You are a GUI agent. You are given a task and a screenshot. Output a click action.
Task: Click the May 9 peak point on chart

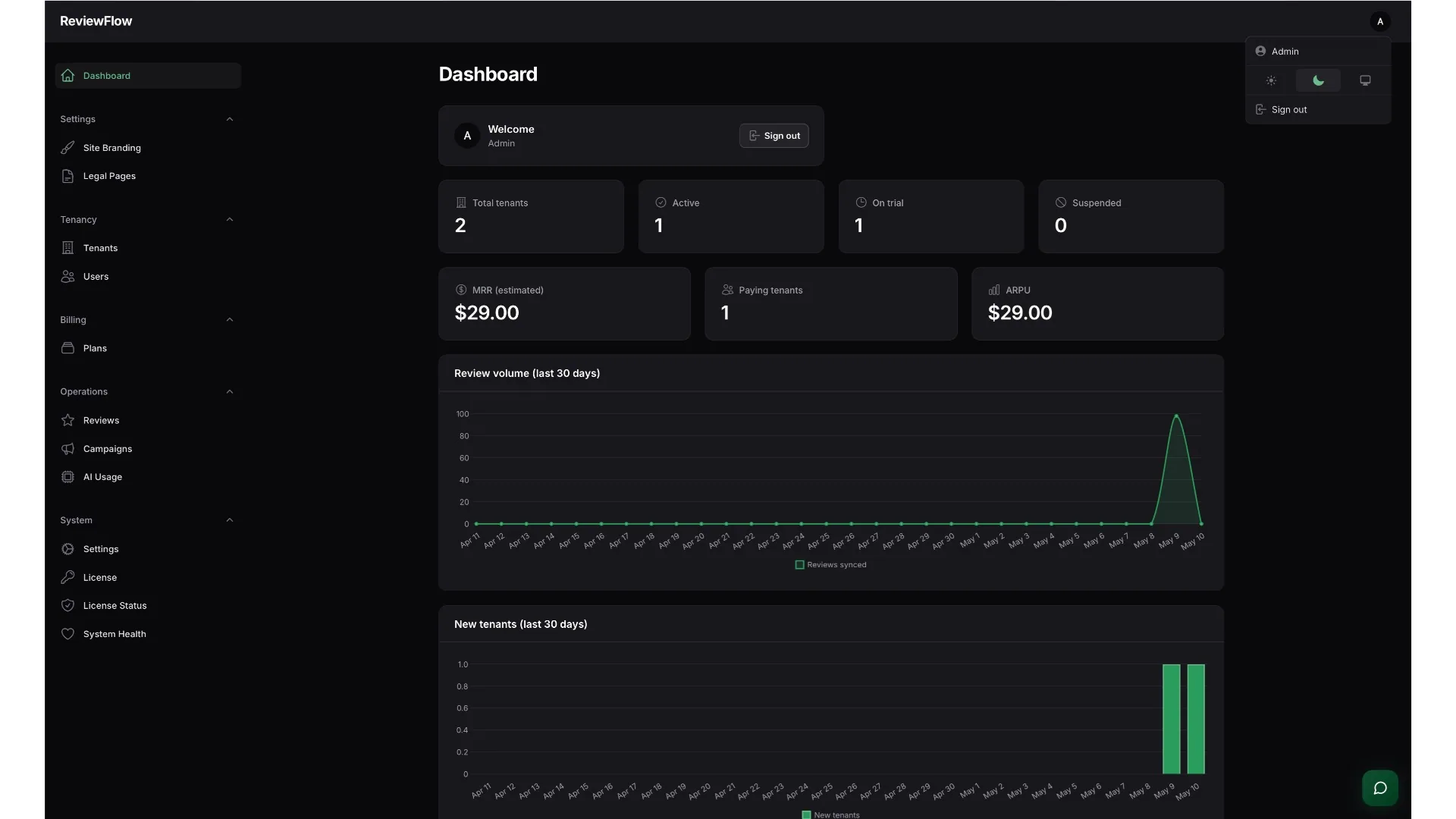coord(1176,416)
